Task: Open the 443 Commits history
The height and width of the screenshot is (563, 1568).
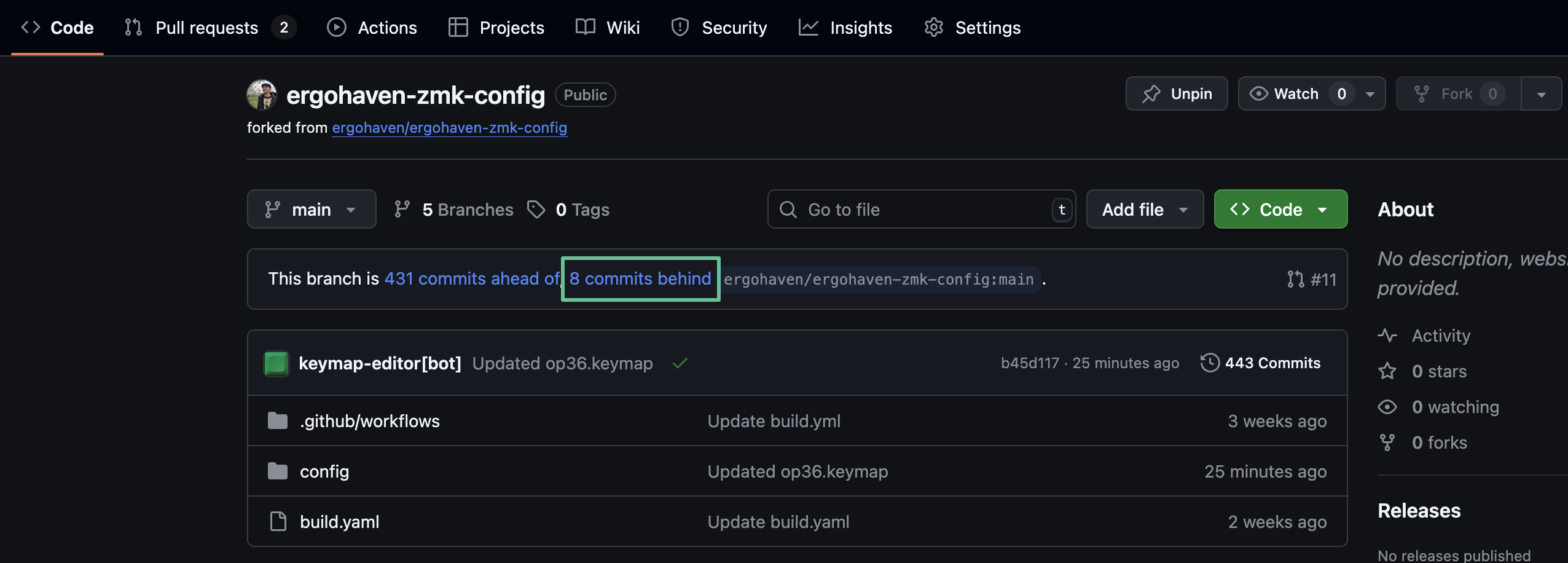Action: (x=1260, y=363)
